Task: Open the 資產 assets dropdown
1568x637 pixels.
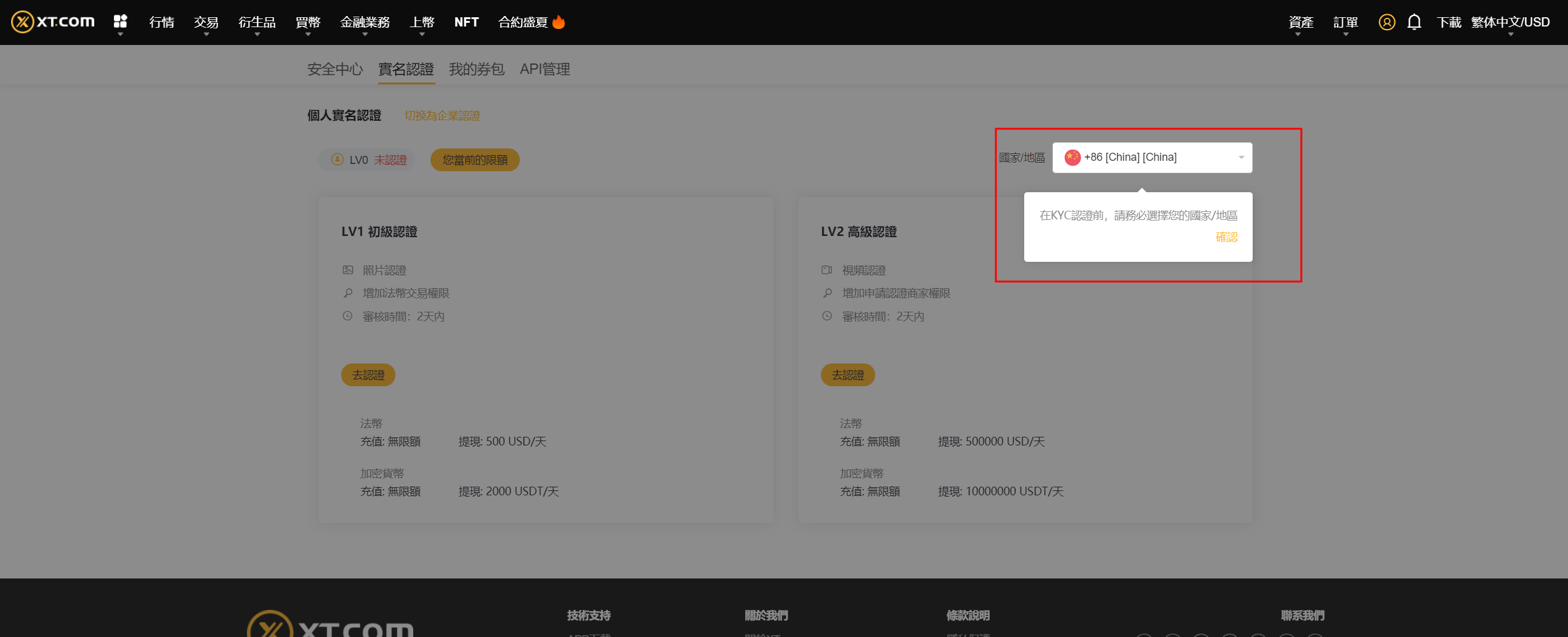Action: pos(1301,22)
